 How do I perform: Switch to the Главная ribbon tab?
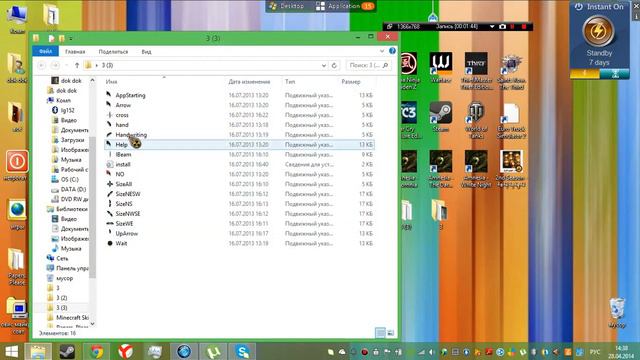coord(75,51)
